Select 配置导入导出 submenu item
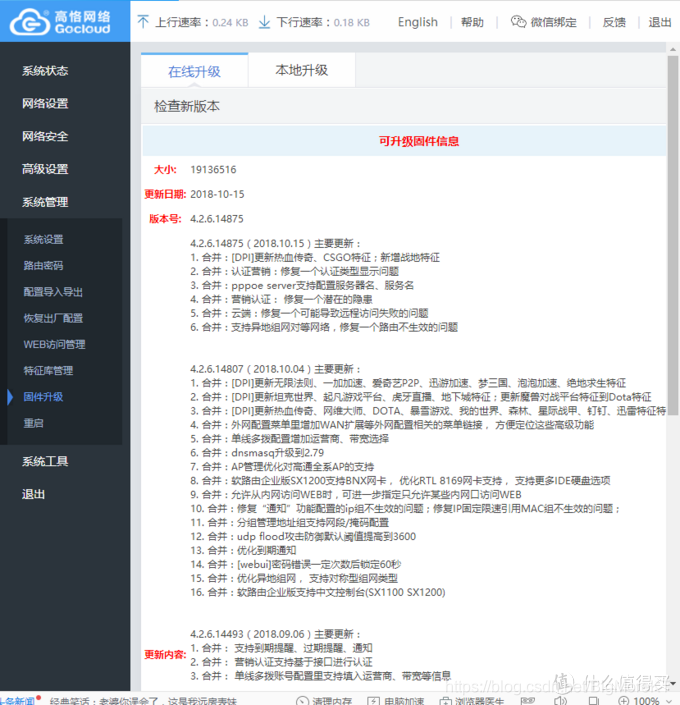Viewport: 680px width, 705px height. 53,292
